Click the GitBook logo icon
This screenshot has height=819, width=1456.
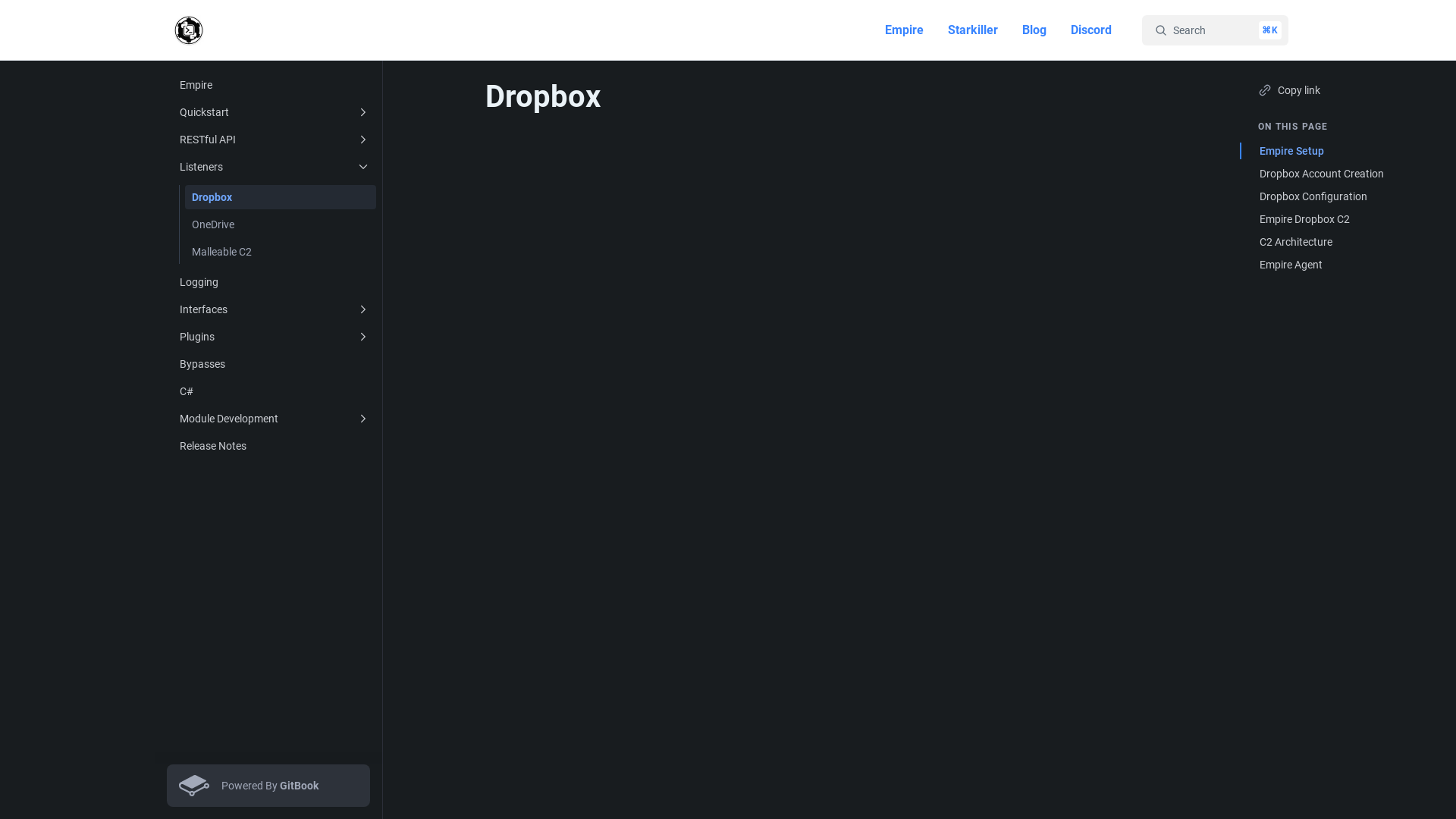(x=194, y=786)
